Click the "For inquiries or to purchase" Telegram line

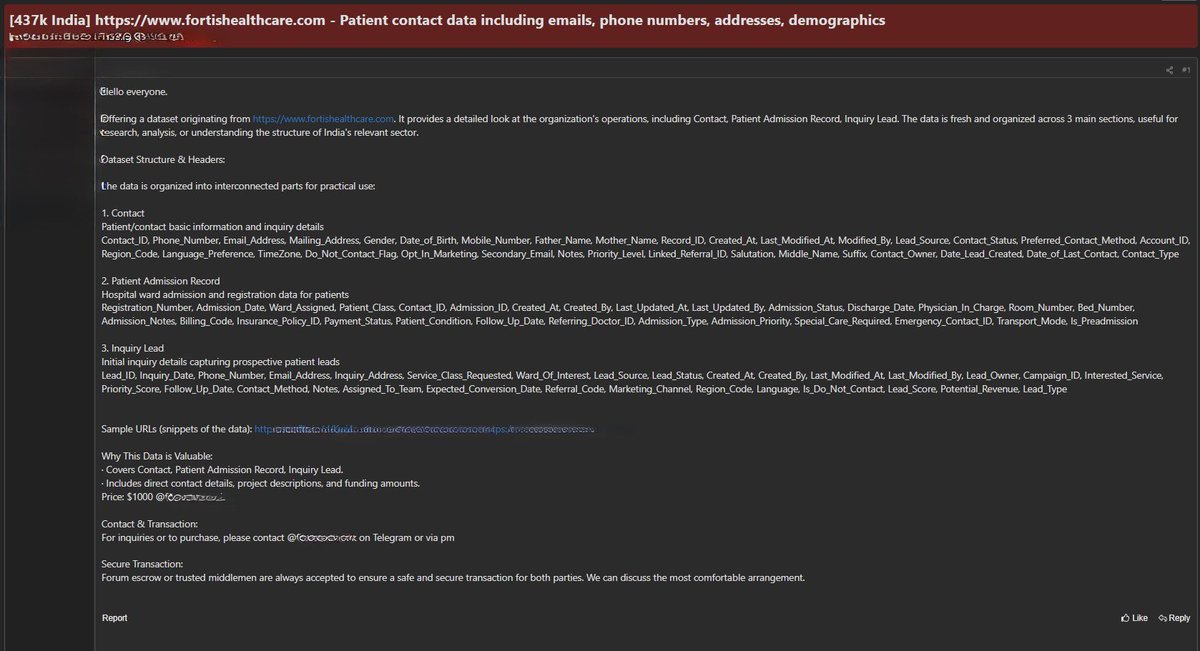point(278,537)
